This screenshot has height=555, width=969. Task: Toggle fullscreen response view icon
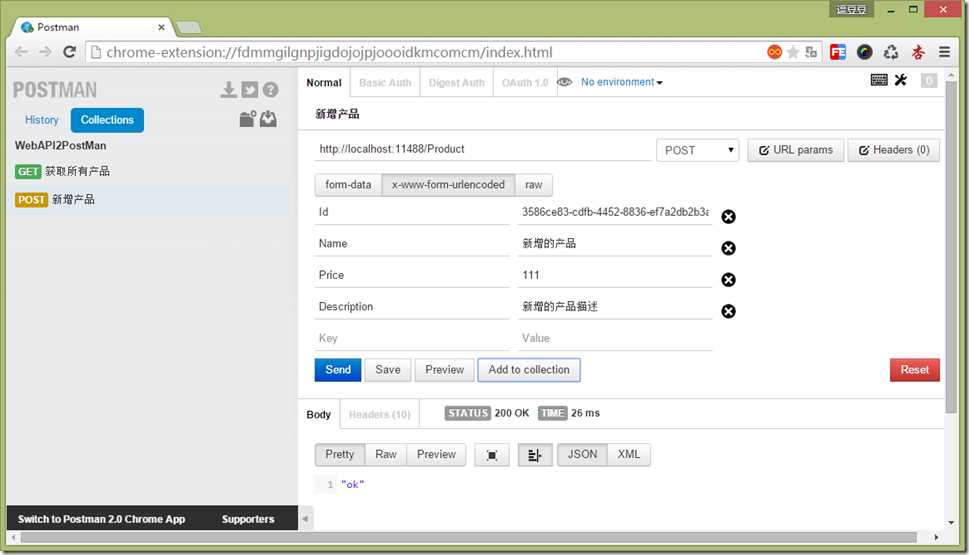492,455
